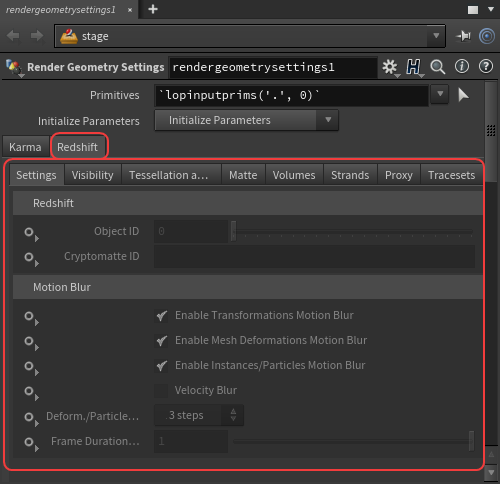Pin the parameter pane with pin icon

pos(464,36)
